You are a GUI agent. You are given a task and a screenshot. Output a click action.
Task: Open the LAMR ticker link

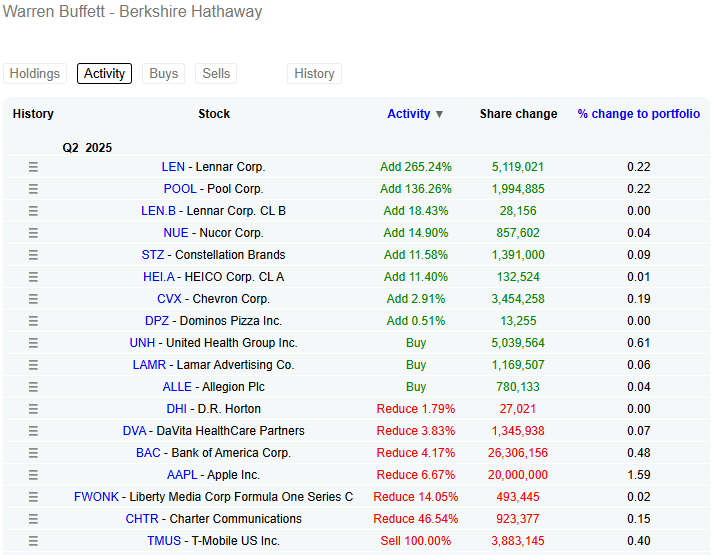pos(149,365)
